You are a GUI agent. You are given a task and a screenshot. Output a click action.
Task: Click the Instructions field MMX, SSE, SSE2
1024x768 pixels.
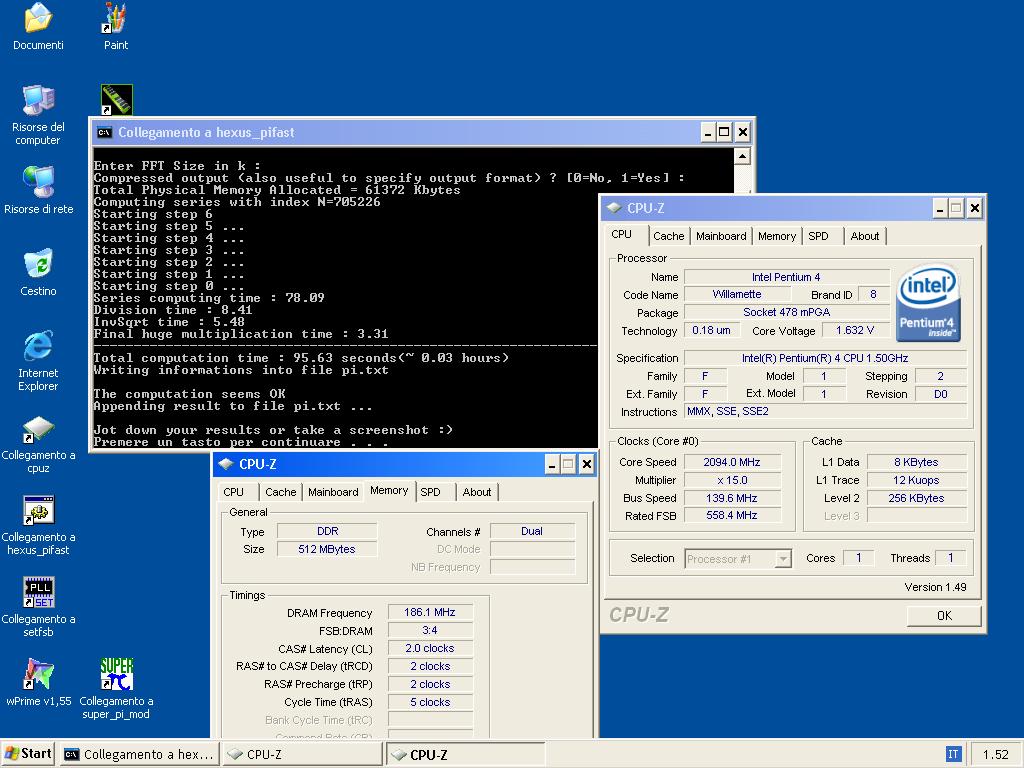825,411
